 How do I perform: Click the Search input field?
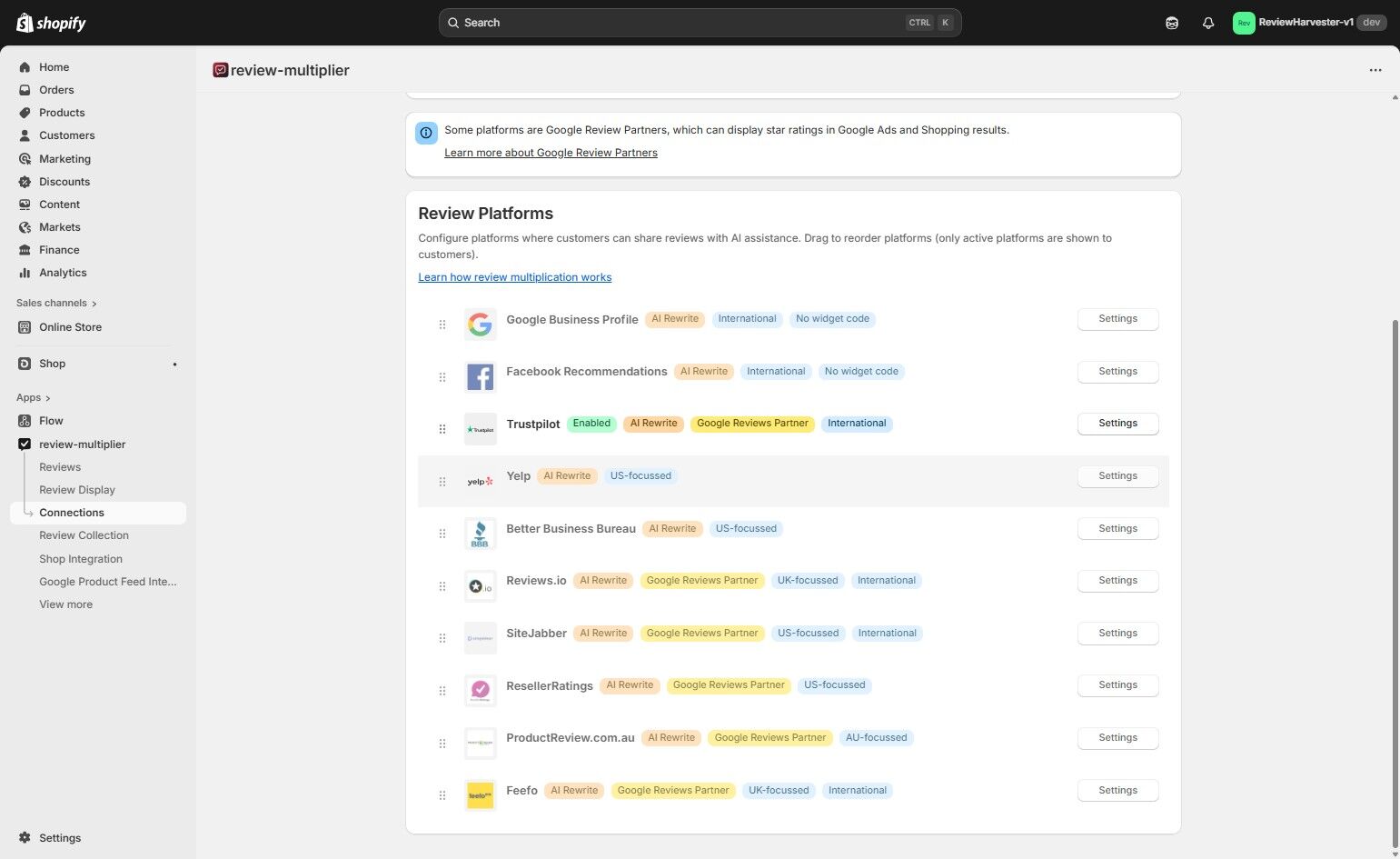pyautogui.click(x=700, y=23)
